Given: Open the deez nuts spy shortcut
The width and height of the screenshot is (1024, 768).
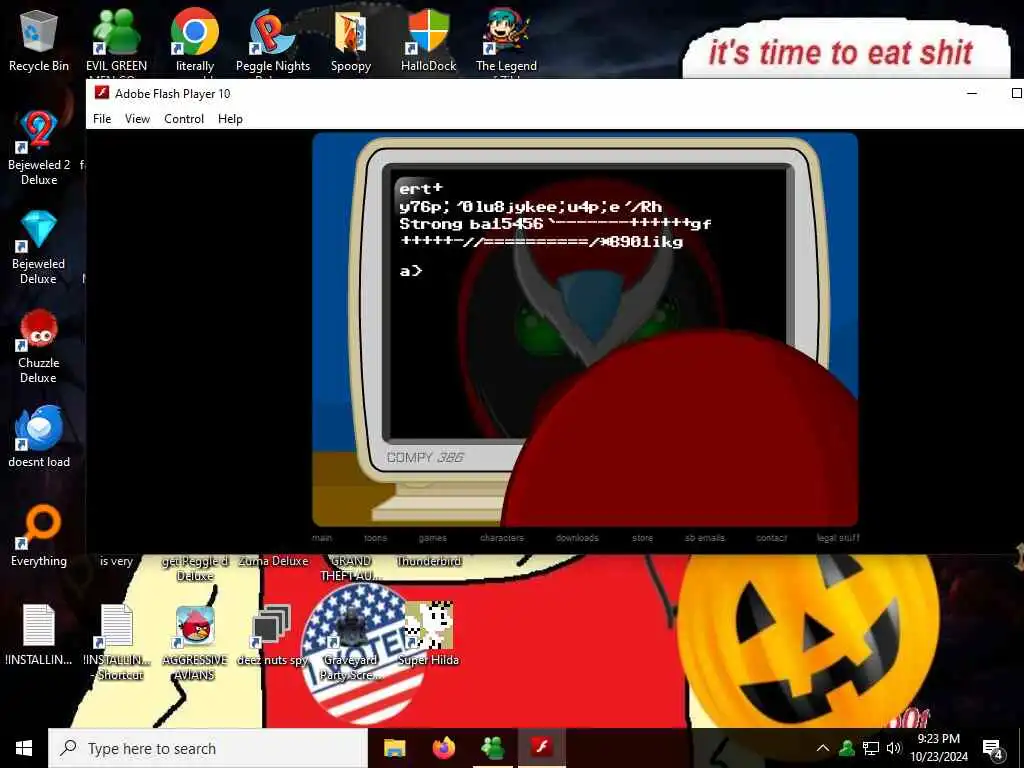Looking at the screenshot, I should point(272,635).
